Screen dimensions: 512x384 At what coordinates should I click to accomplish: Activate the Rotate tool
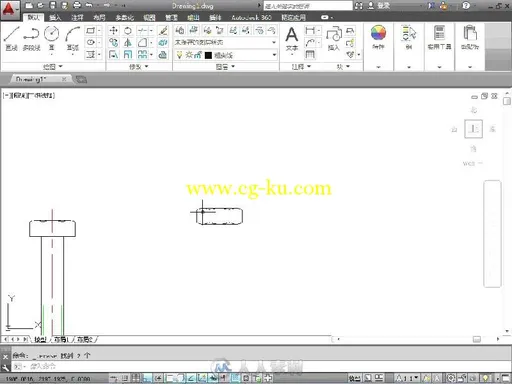[x=128, y=31]
